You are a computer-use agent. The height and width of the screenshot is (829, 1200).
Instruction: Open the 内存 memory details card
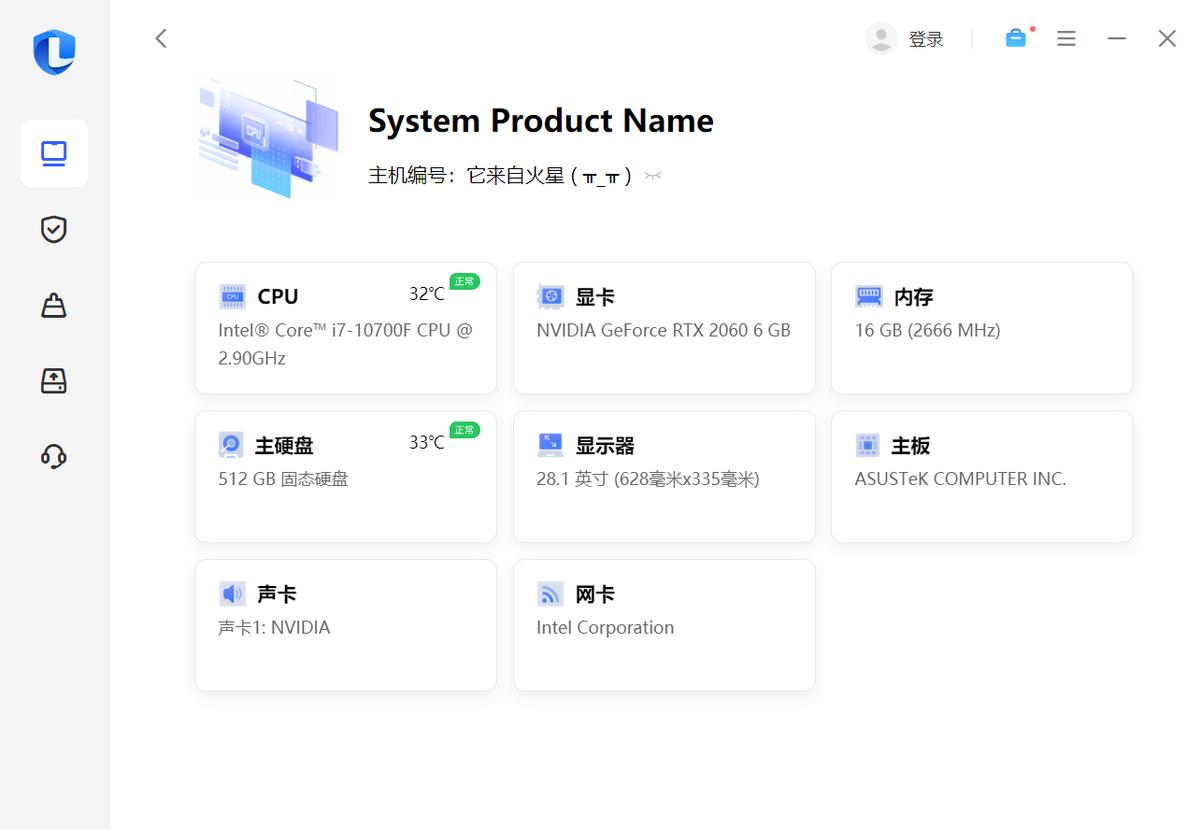pyautogui.click(x=981, y=328)
